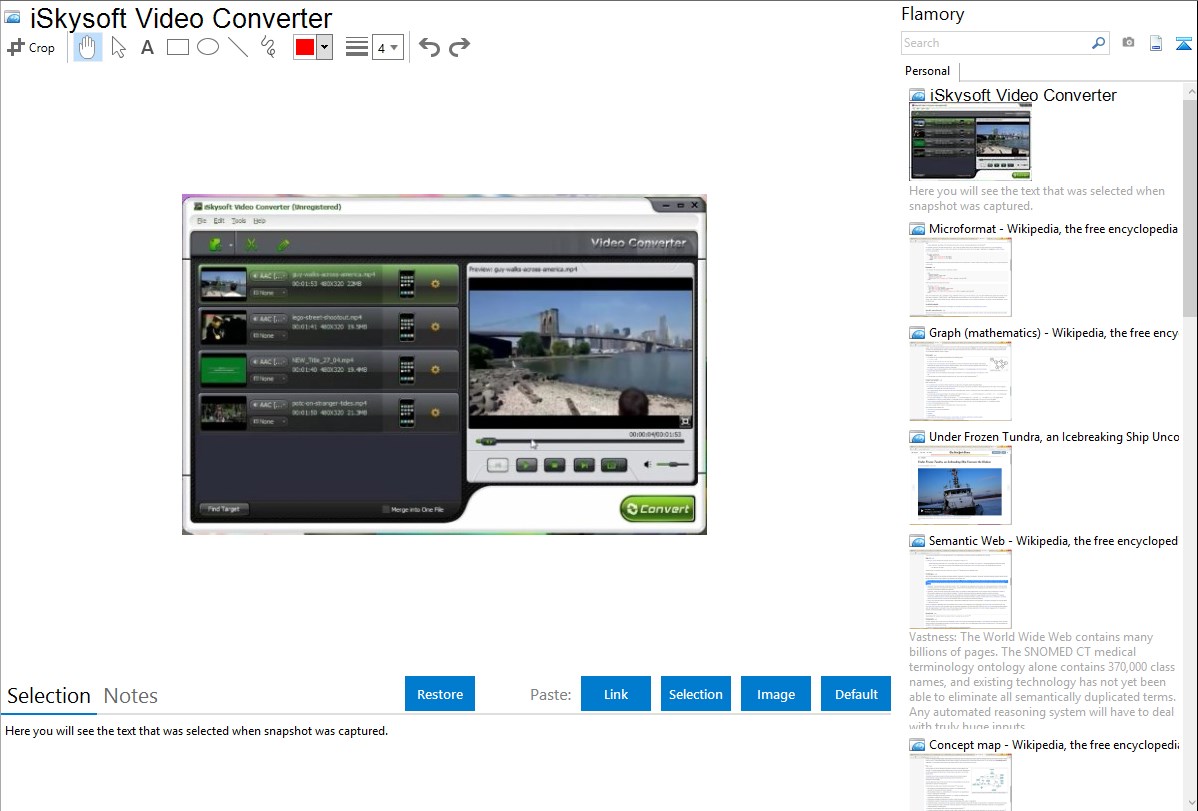Click the volume slider in the preview player
The width and height of the screenshot is (1198, 811).
[672, 464]
